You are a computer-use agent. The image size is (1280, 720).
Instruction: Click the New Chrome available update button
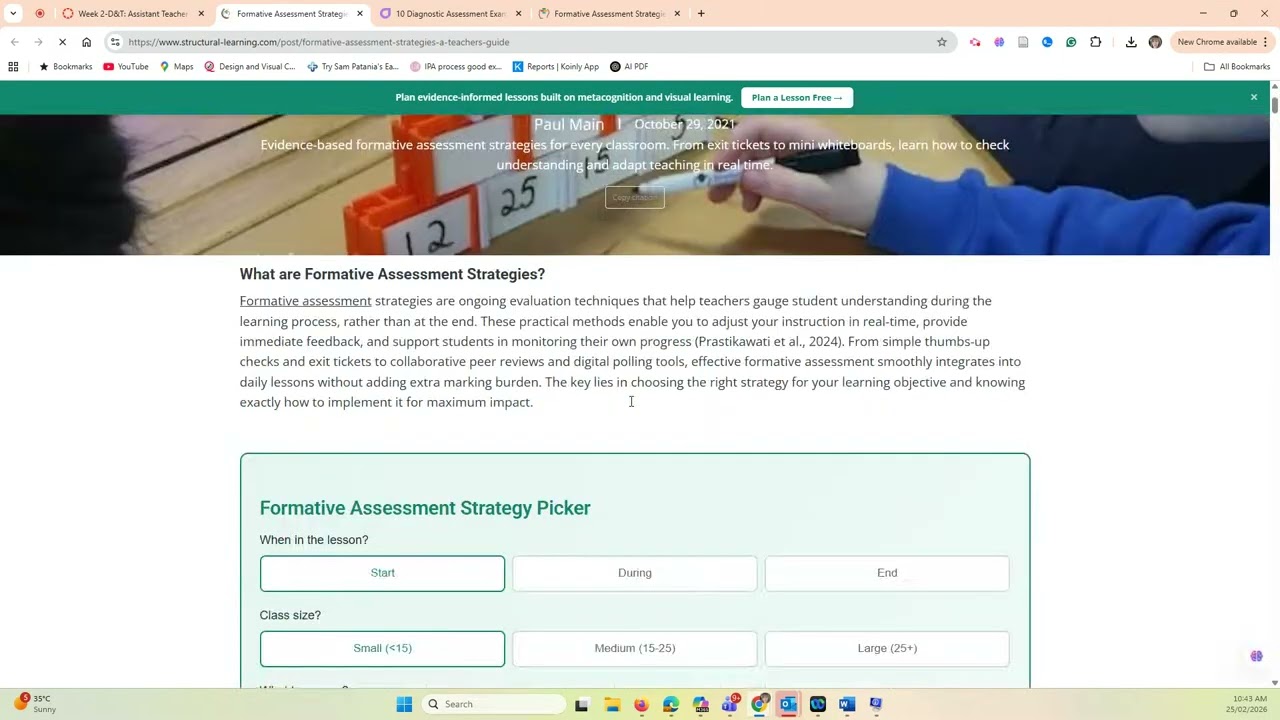coord(1217,42)
